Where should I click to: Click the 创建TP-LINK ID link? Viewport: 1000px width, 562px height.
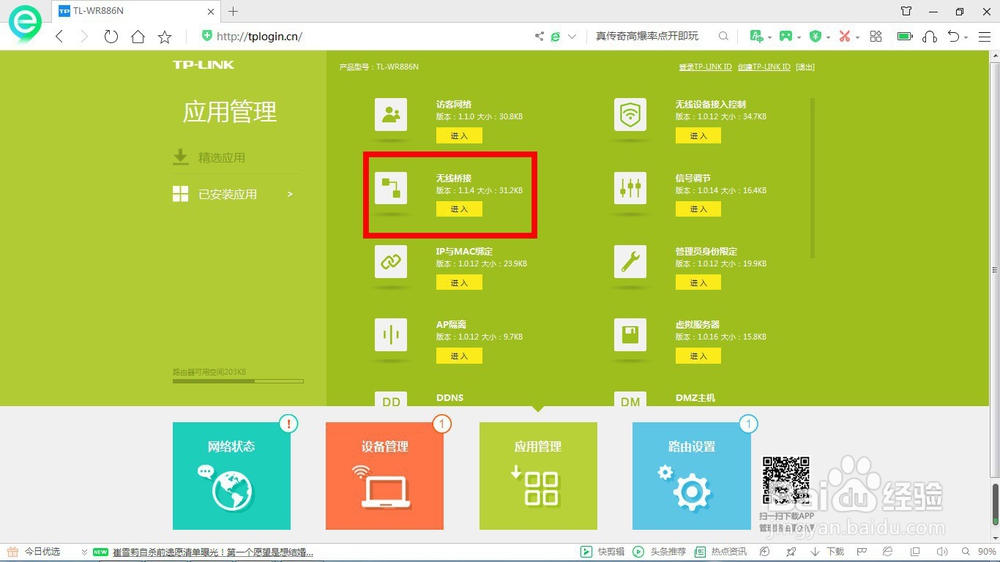[x=764, y=66]
